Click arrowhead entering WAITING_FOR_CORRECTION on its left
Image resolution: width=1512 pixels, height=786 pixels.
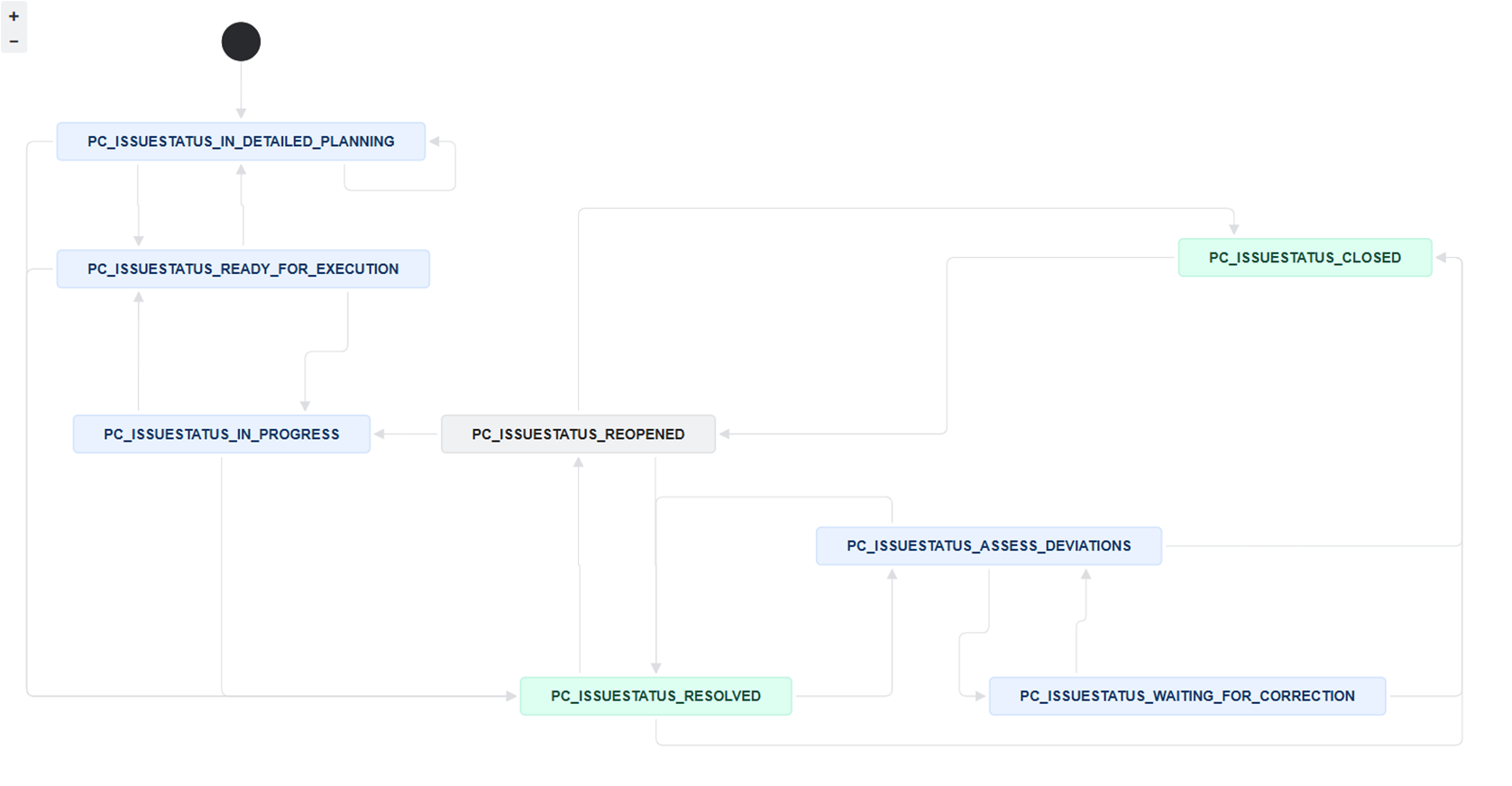(980, 696)
